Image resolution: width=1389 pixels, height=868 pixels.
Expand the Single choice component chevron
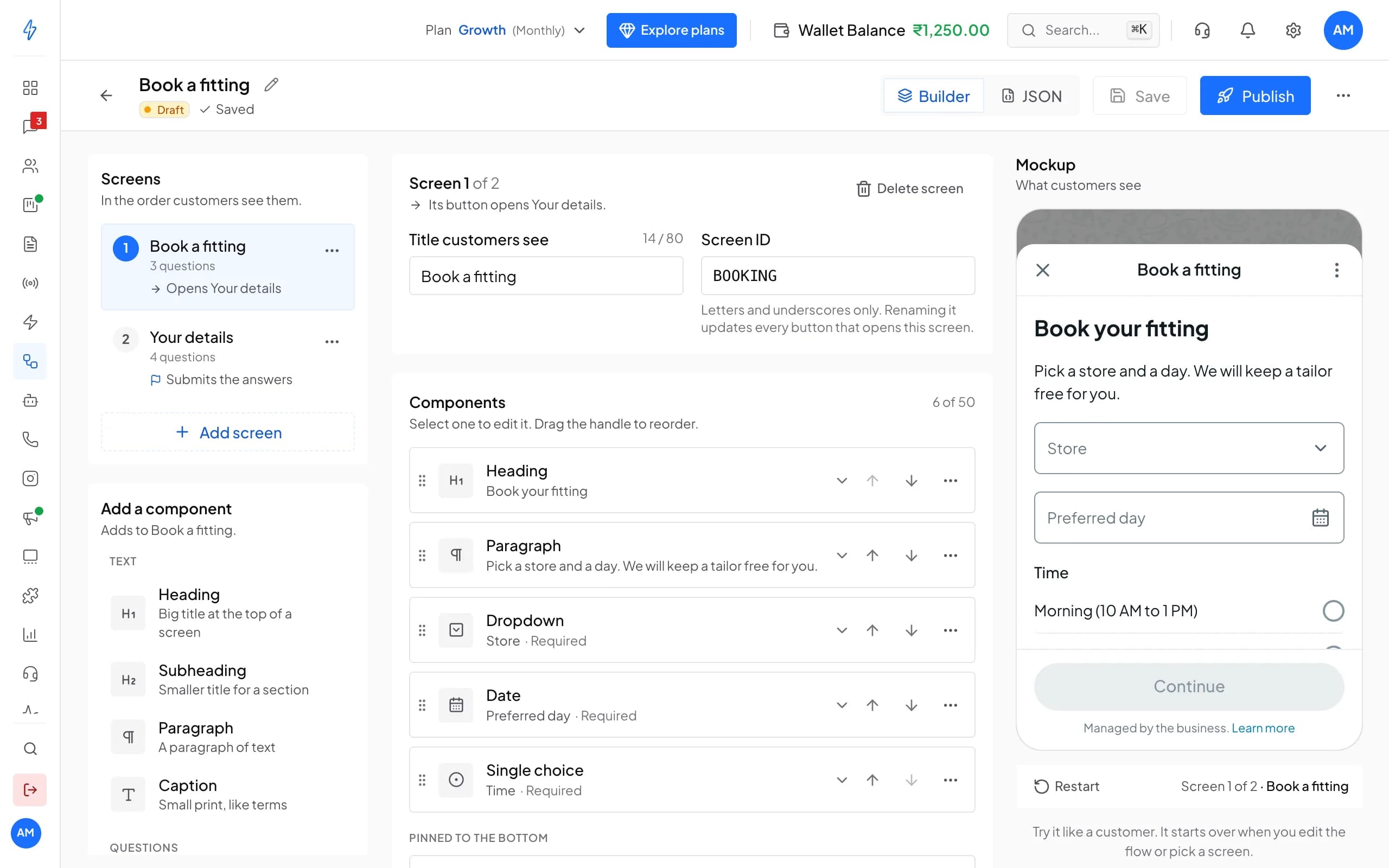842,780
